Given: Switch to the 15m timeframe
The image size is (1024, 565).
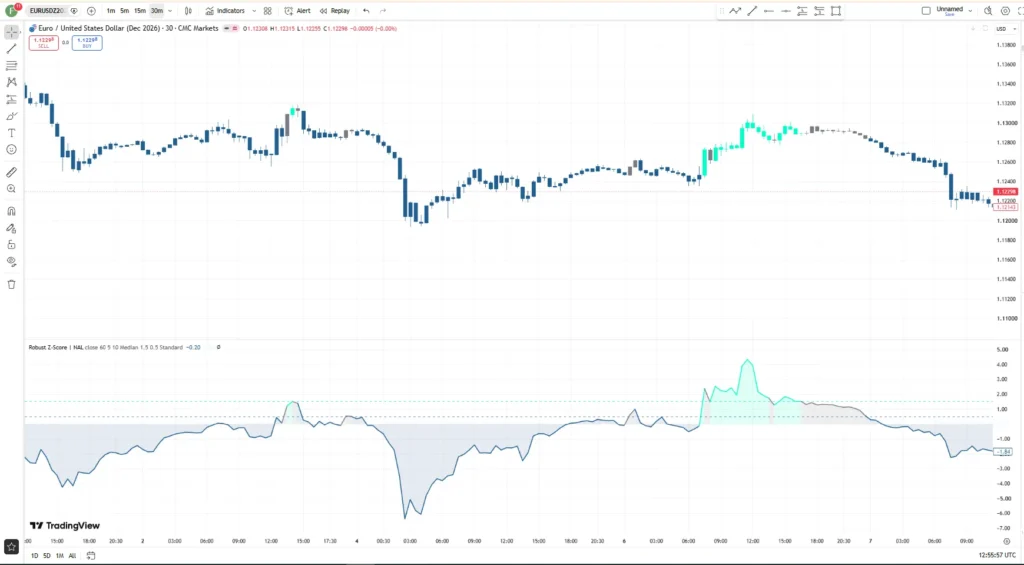Looking at the screenshot, I should [x=140, y=10].
